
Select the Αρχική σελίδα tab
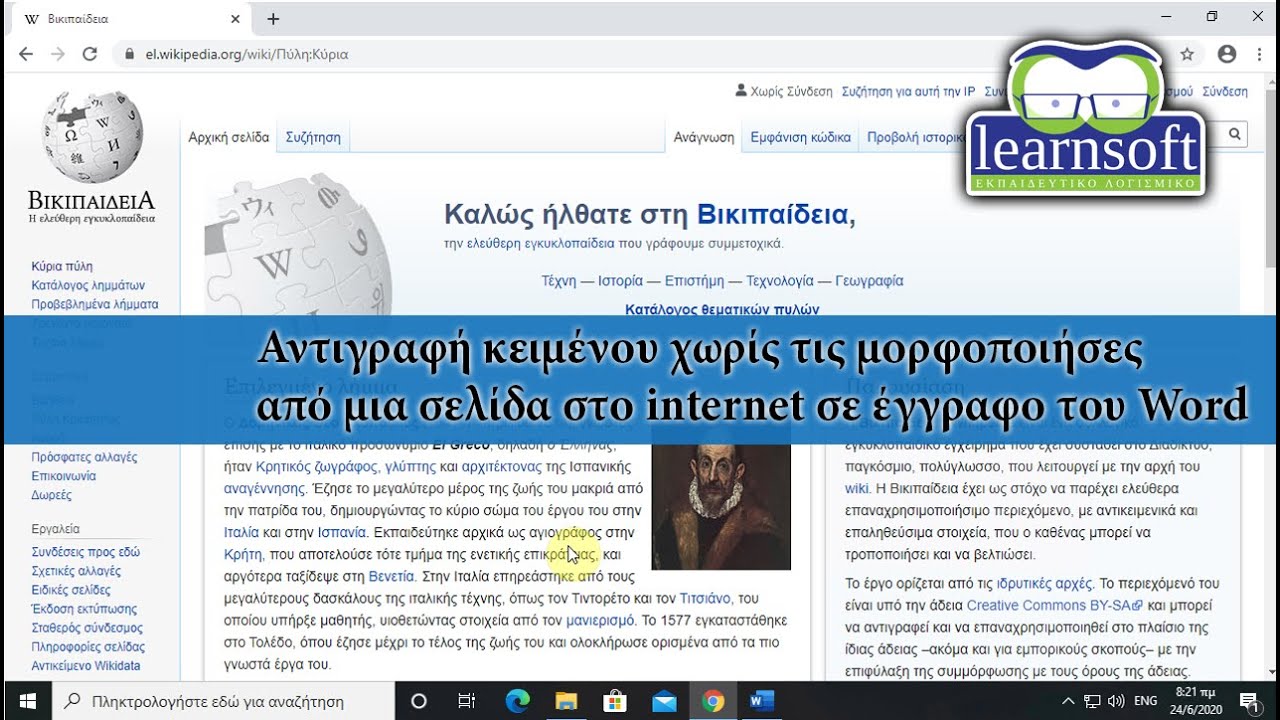coord(229,137)
